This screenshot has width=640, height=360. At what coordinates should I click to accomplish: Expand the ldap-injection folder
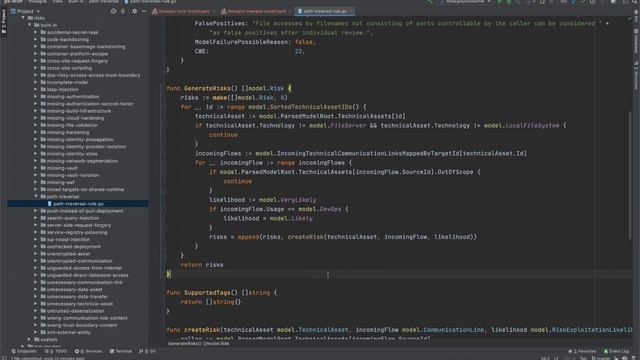click(36, 89)
